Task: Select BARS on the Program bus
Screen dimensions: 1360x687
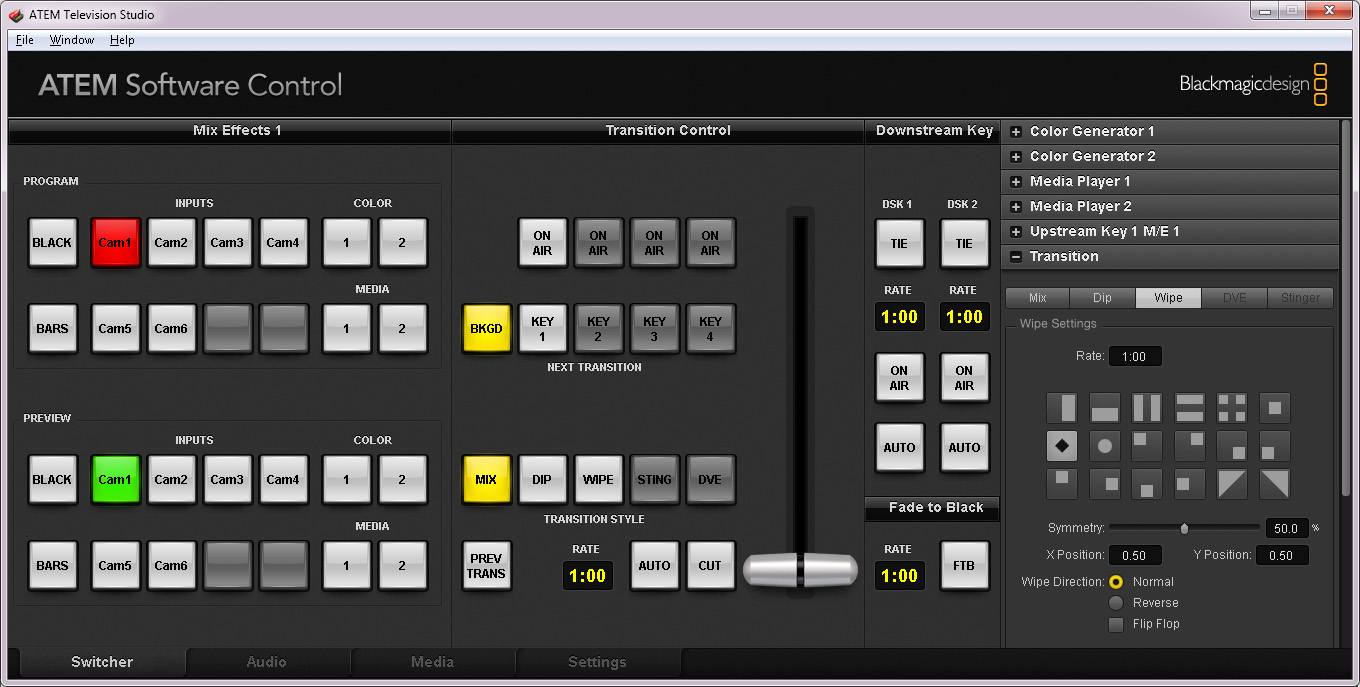Action: click(x=52, y=329)
